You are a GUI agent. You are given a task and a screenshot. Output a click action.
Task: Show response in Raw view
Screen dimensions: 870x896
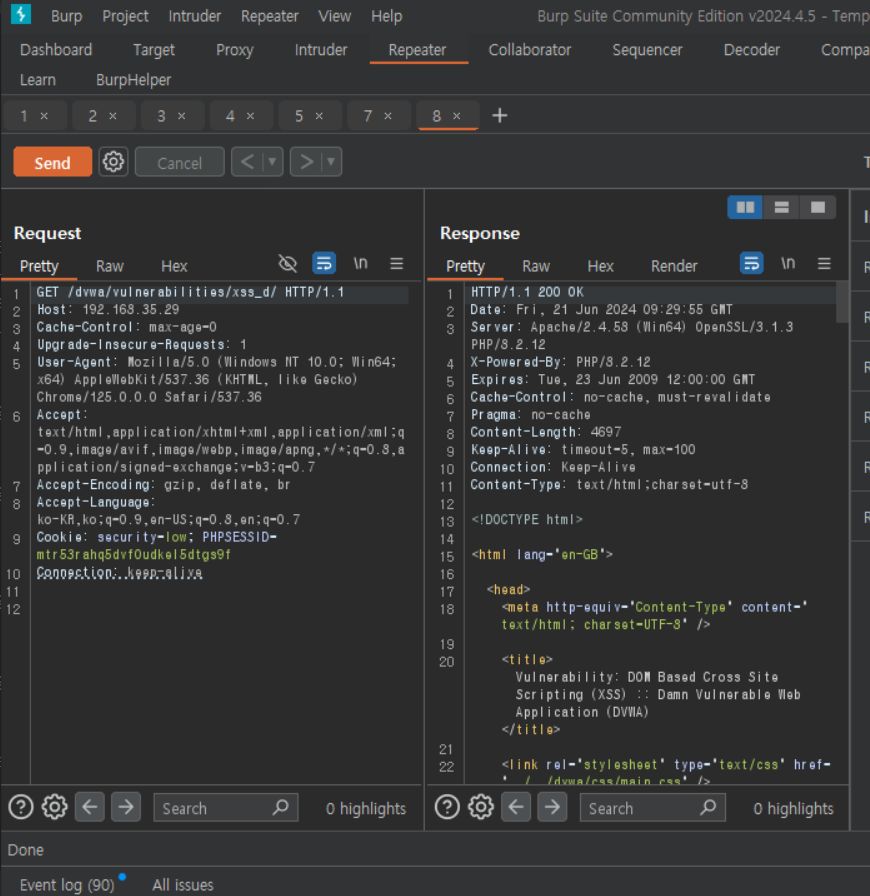coord(536,266)
